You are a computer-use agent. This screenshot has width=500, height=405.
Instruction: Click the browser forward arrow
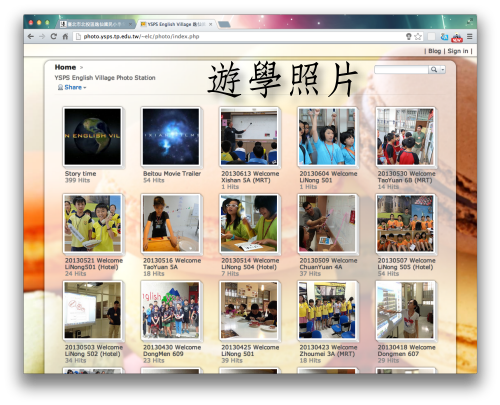[x=42, y=37]
